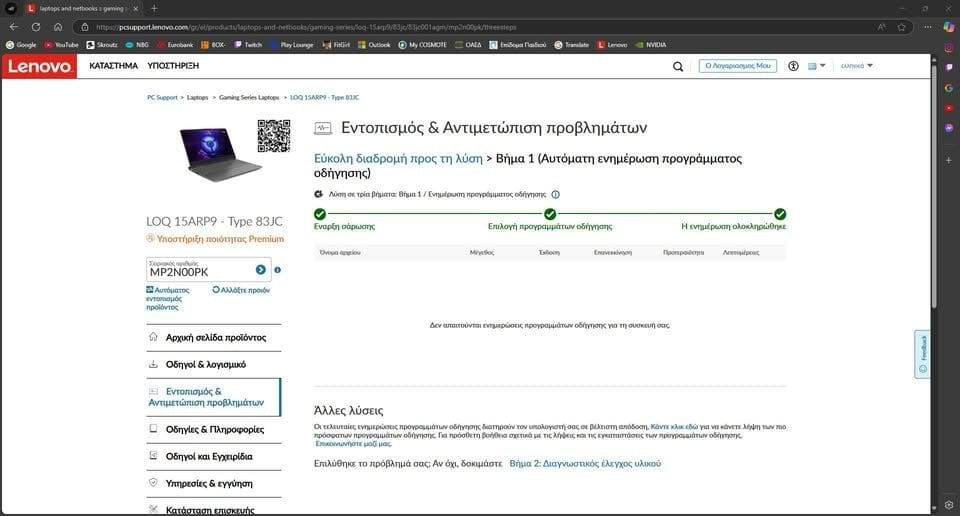Click browser Back button
The height and width of the screenshot is (516, 960).
(14, 27)
